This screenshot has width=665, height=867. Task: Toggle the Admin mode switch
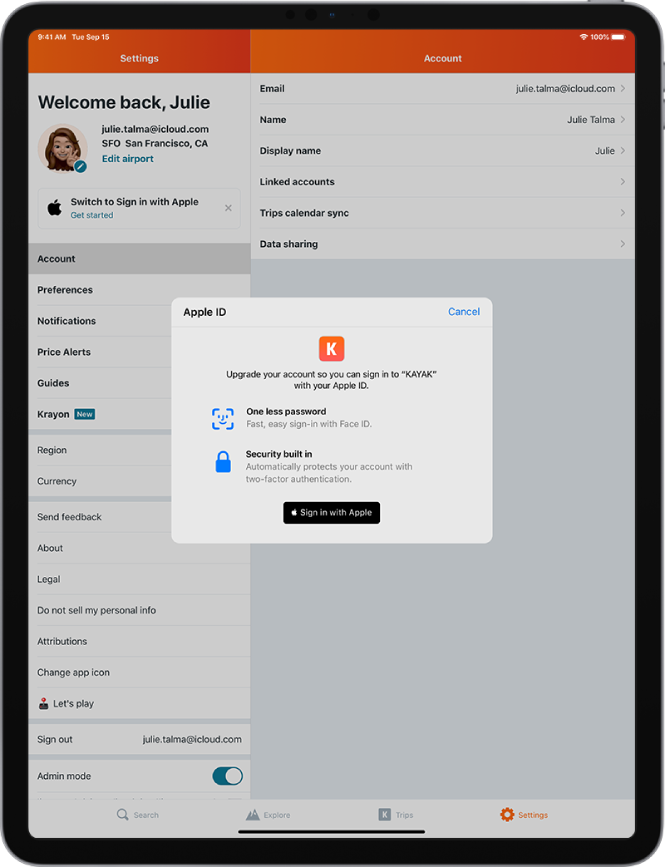click(x=227, y=776)
